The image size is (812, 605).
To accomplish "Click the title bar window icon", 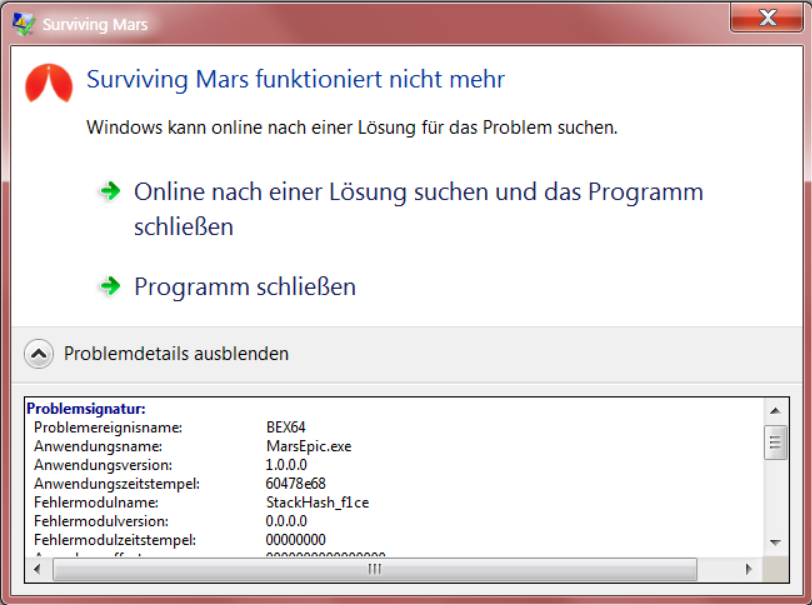I will [24, 24].
